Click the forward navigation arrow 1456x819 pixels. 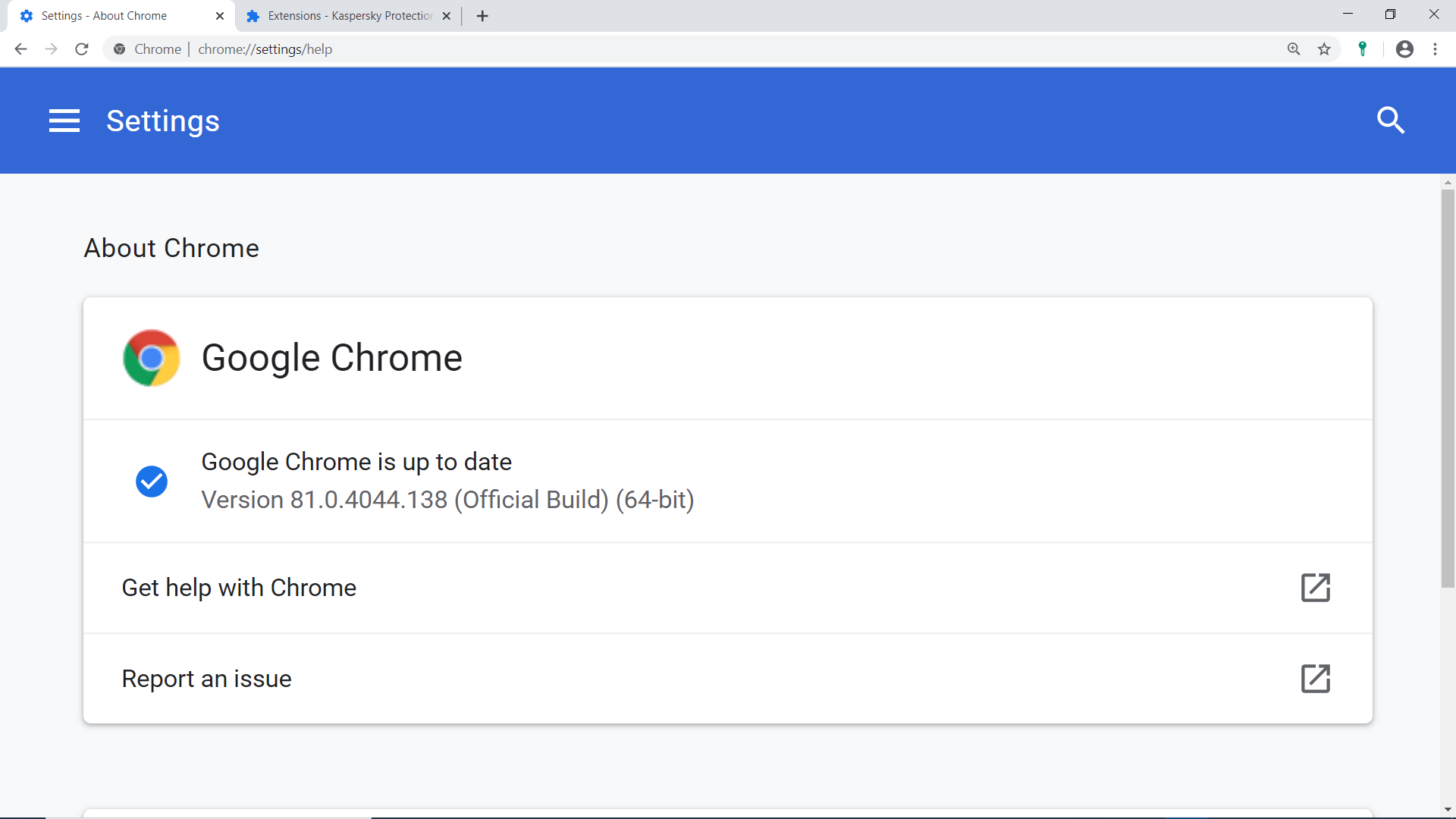pyautogui.click(x=51, y=49)
